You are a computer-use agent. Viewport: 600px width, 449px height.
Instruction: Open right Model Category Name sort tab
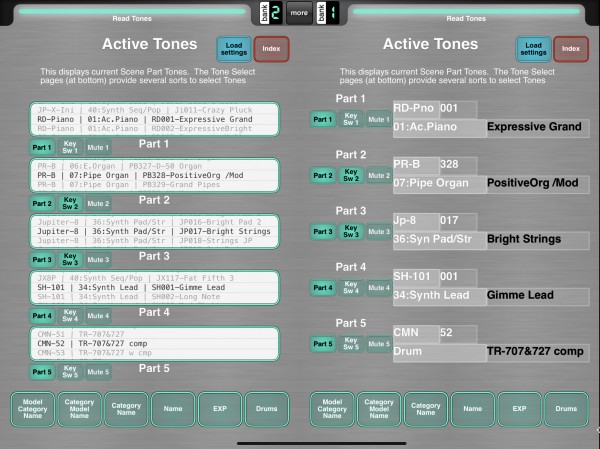tap(332, 409)
